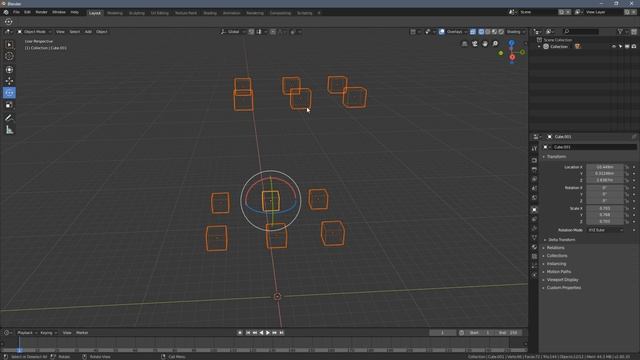Click the perspective/orthographic grid icon

464,44
